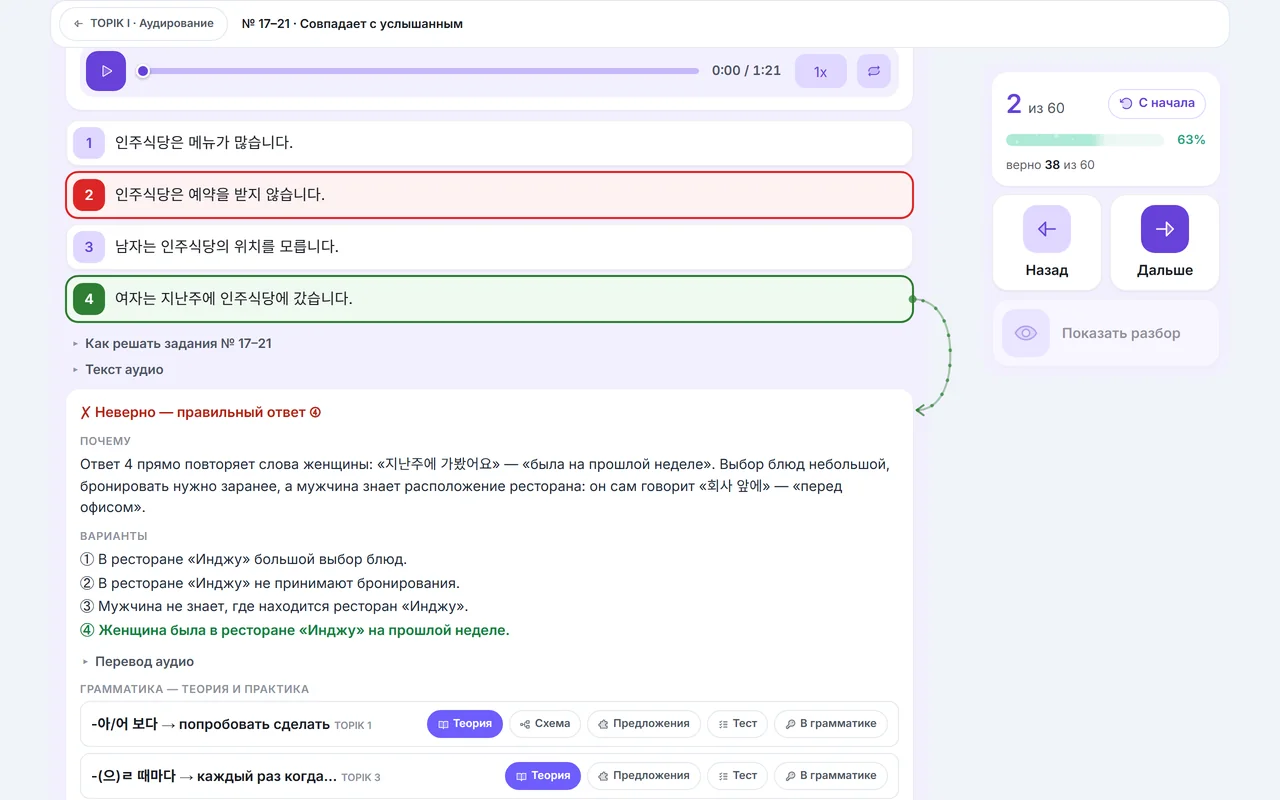The width and height of the screenshot is (1280, 800).
Task: Restart with С начала button
Action: [1157, 103]
